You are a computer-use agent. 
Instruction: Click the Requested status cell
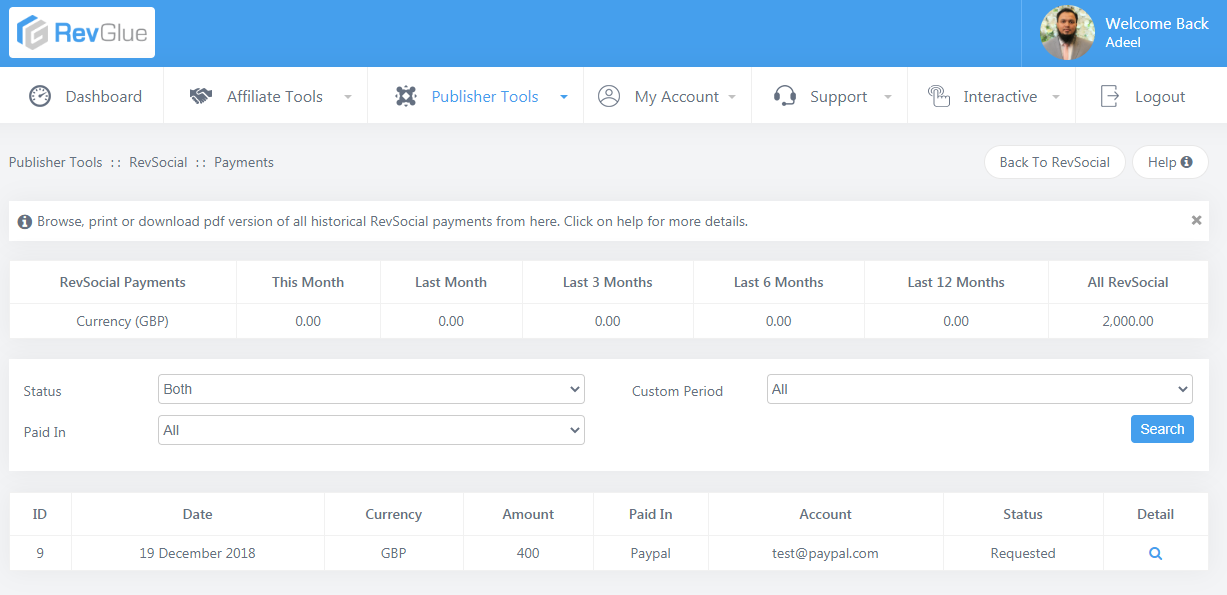coord(1023,553)
